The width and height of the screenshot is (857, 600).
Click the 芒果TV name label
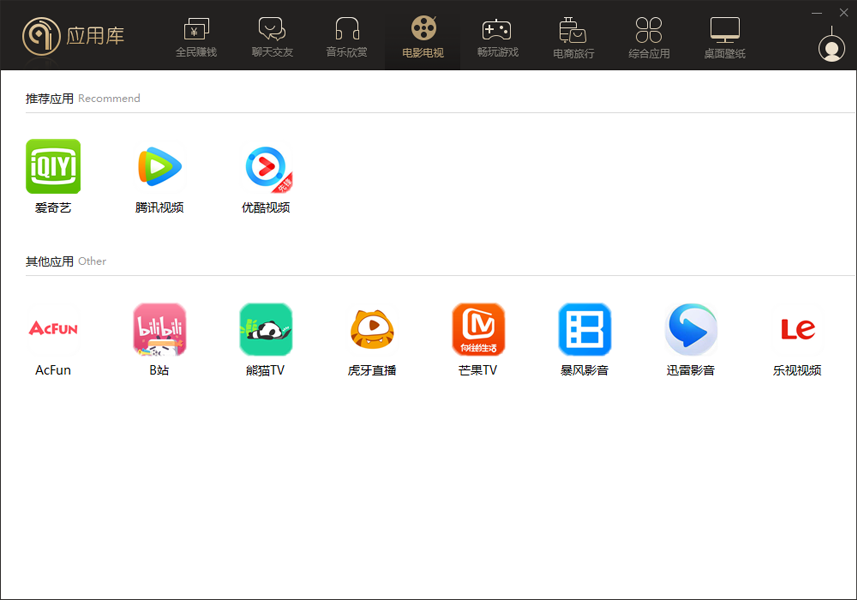[478, 370]
